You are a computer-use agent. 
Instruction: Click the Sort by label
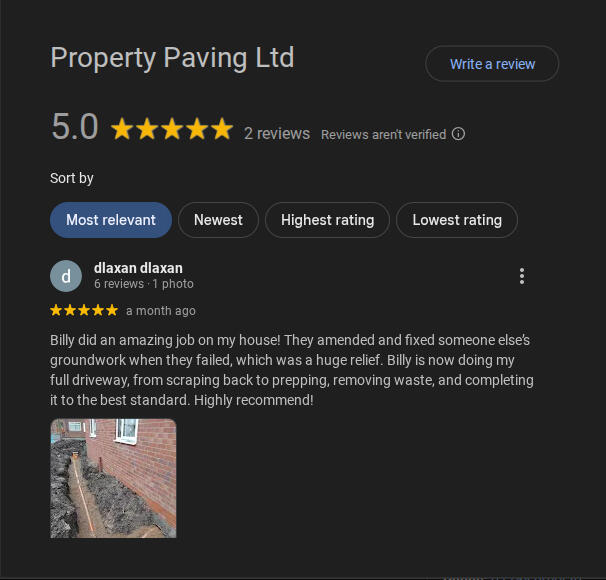[x=72, y=179]
